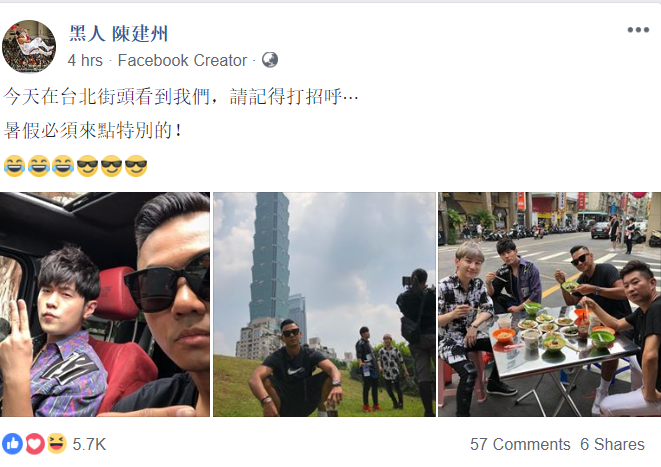Click the third crying-laughing emoji
Screen dimensions: 661x467
tap(63, 166)
